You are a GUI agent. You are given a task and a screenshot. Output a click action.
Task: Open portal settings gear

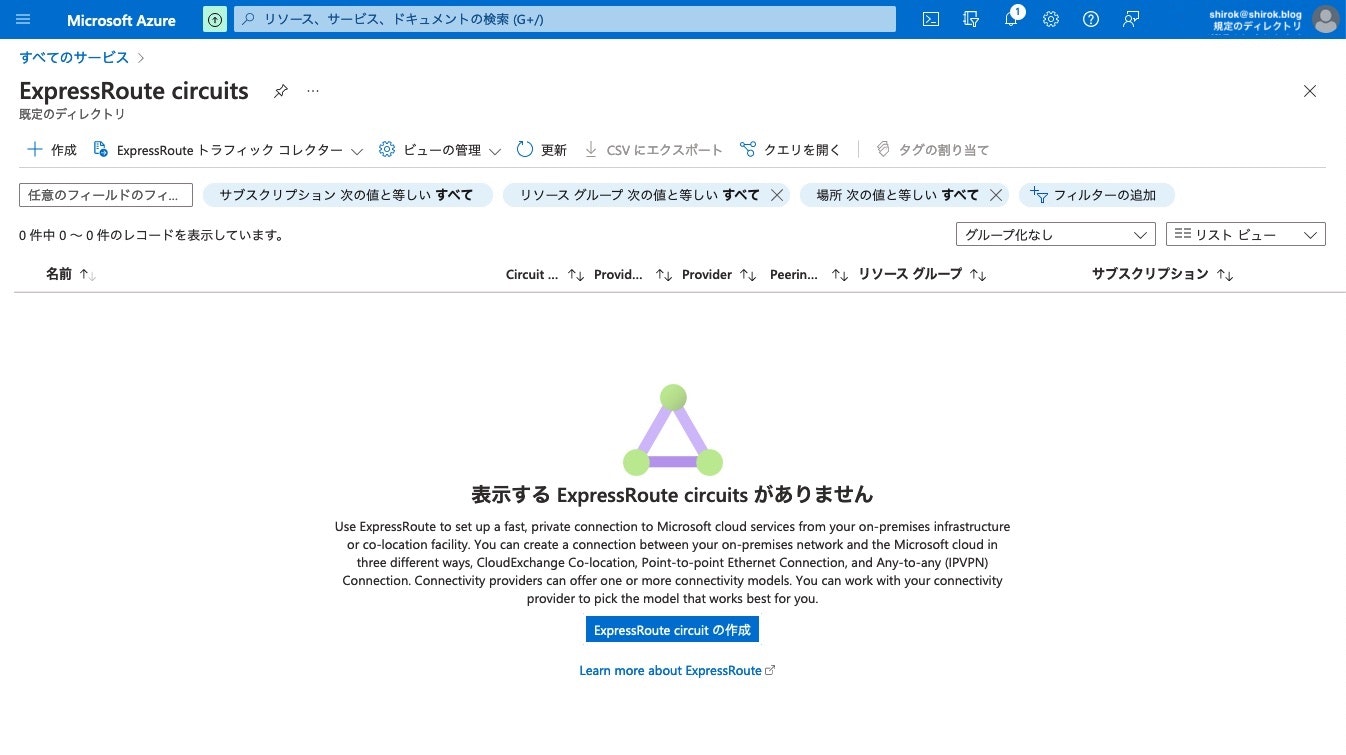pos(1050,19)
